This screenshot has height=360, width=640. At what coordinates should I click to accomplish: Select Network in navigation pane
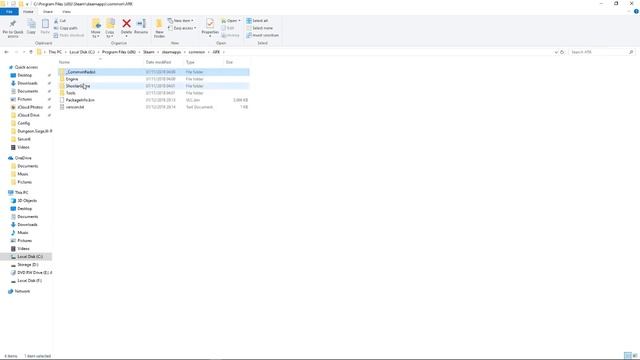(22, 291)
